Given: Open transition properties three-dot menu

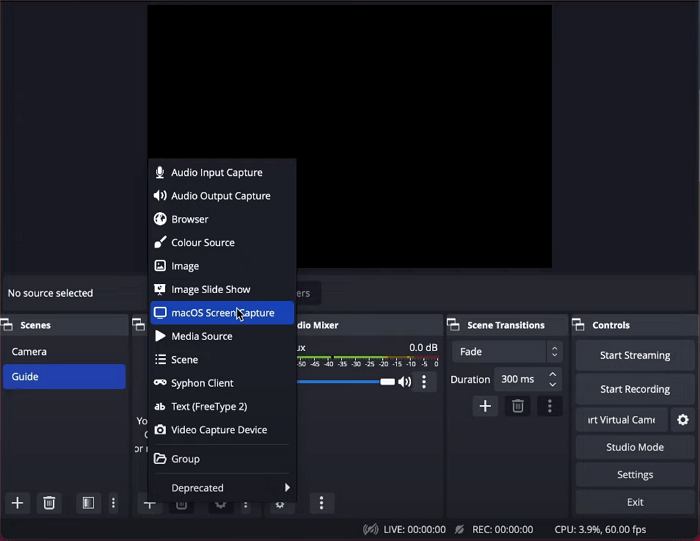Looking at the screenshot, I should point(549,406).
